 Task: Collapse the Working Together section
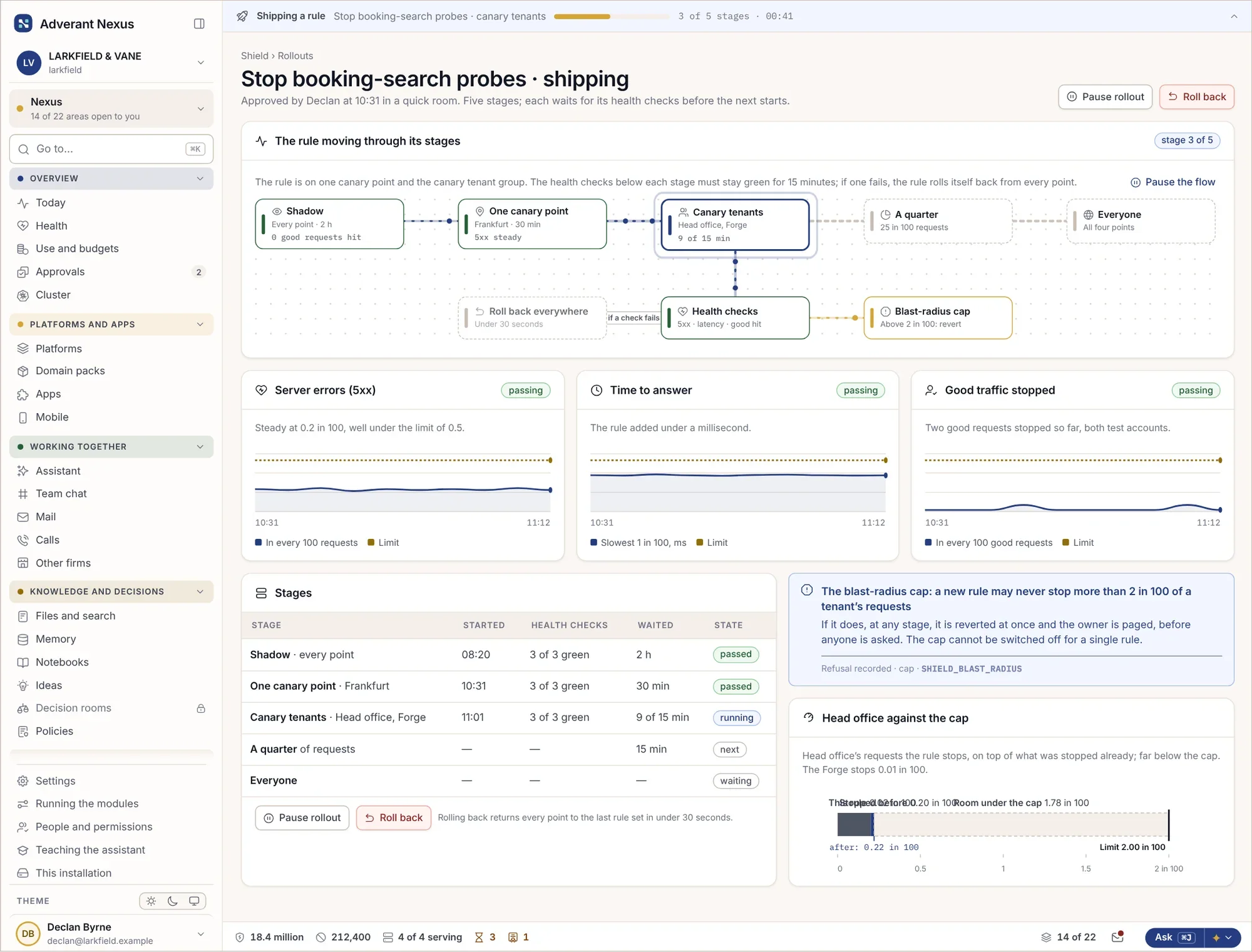point(111,447)
